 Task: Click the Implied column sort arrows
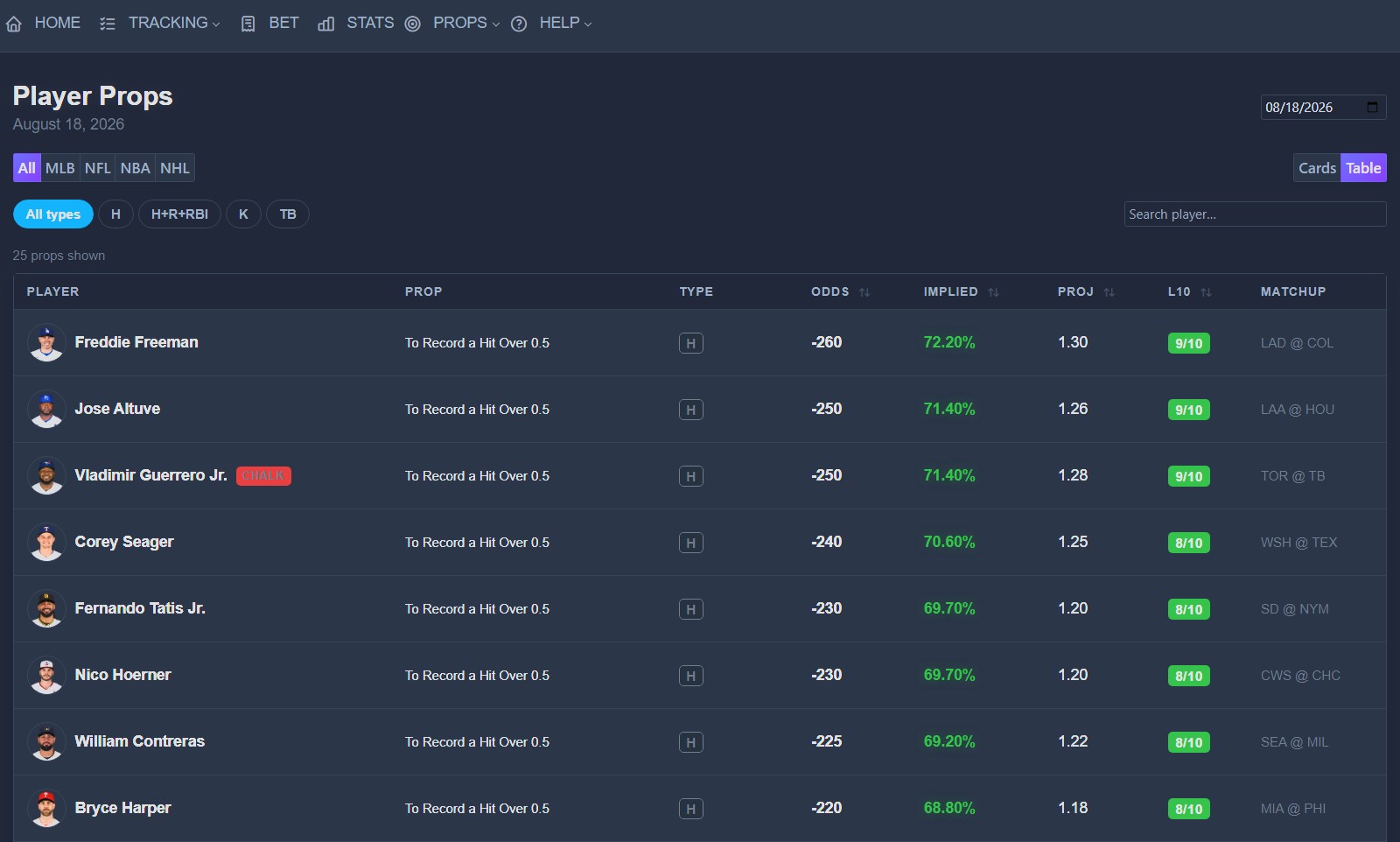(993, 292)
